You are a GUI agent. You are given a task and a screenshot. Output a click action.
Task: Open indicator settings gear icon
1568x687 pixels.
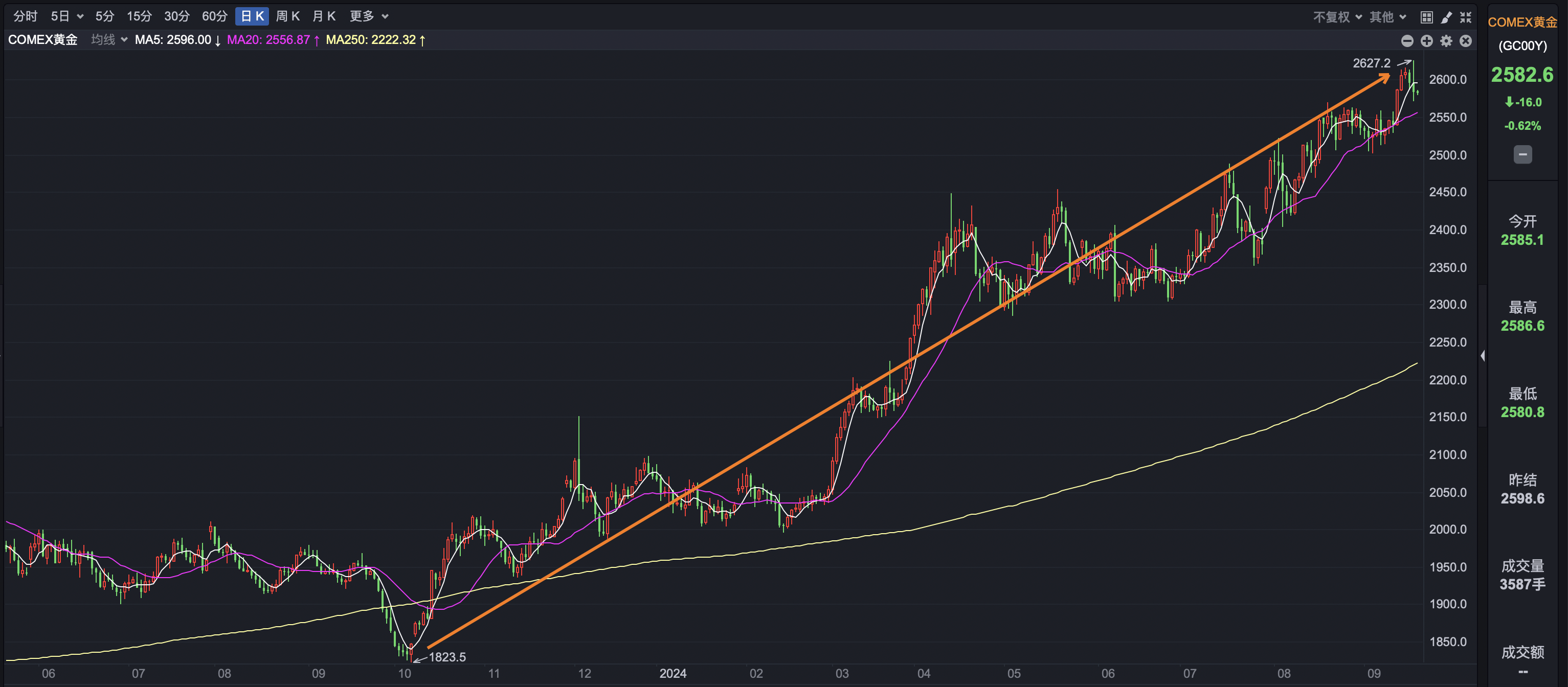click(x=1446, y=41)
